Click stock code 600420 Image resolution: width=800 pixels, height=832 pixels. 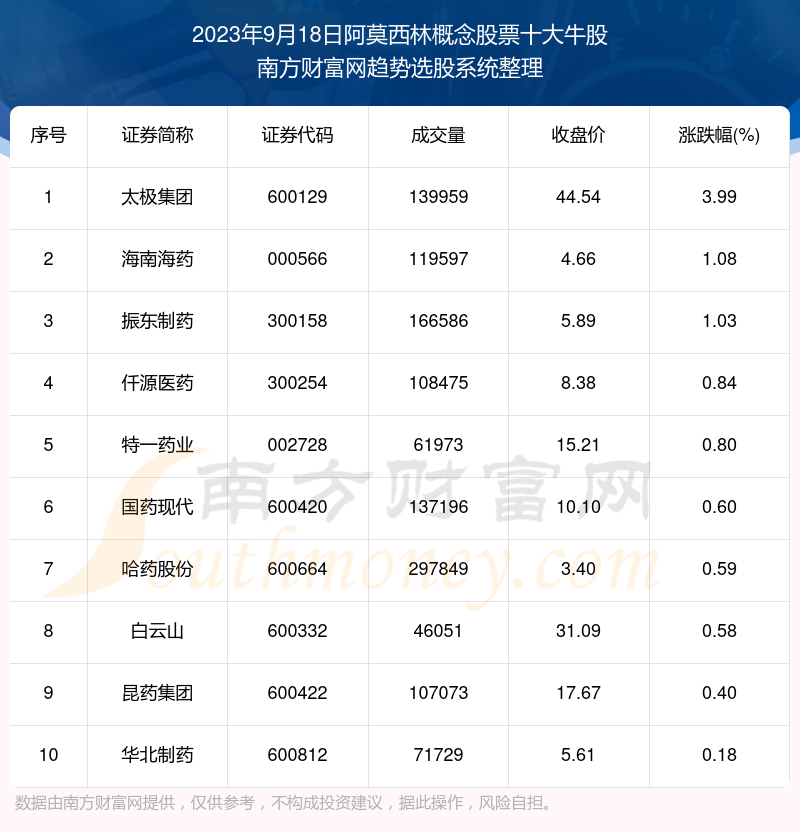tap(297, 507)
